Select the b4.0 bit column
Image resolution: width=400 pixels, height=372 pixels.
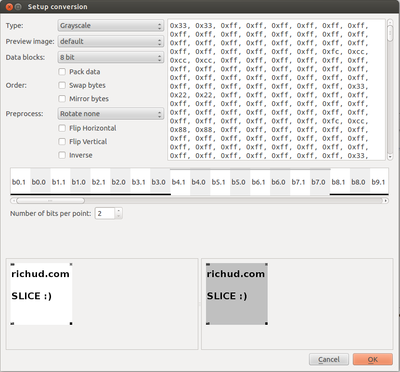(x=199, y=182)
